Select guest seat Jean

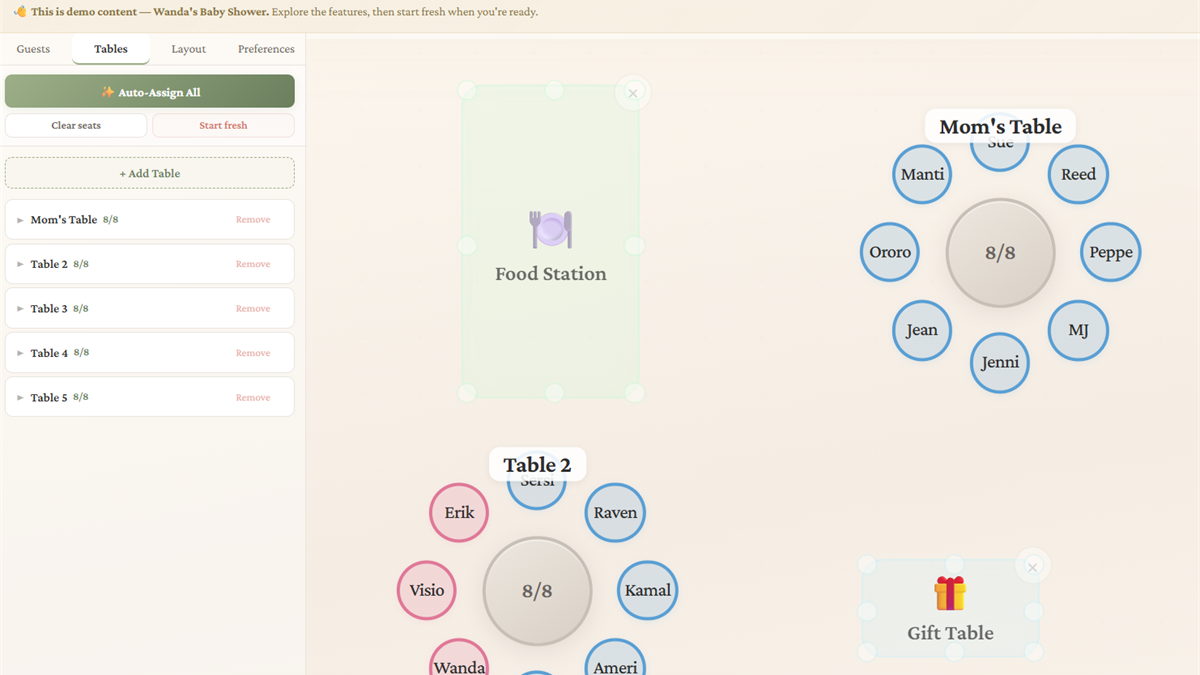click(x=922, y=330)
